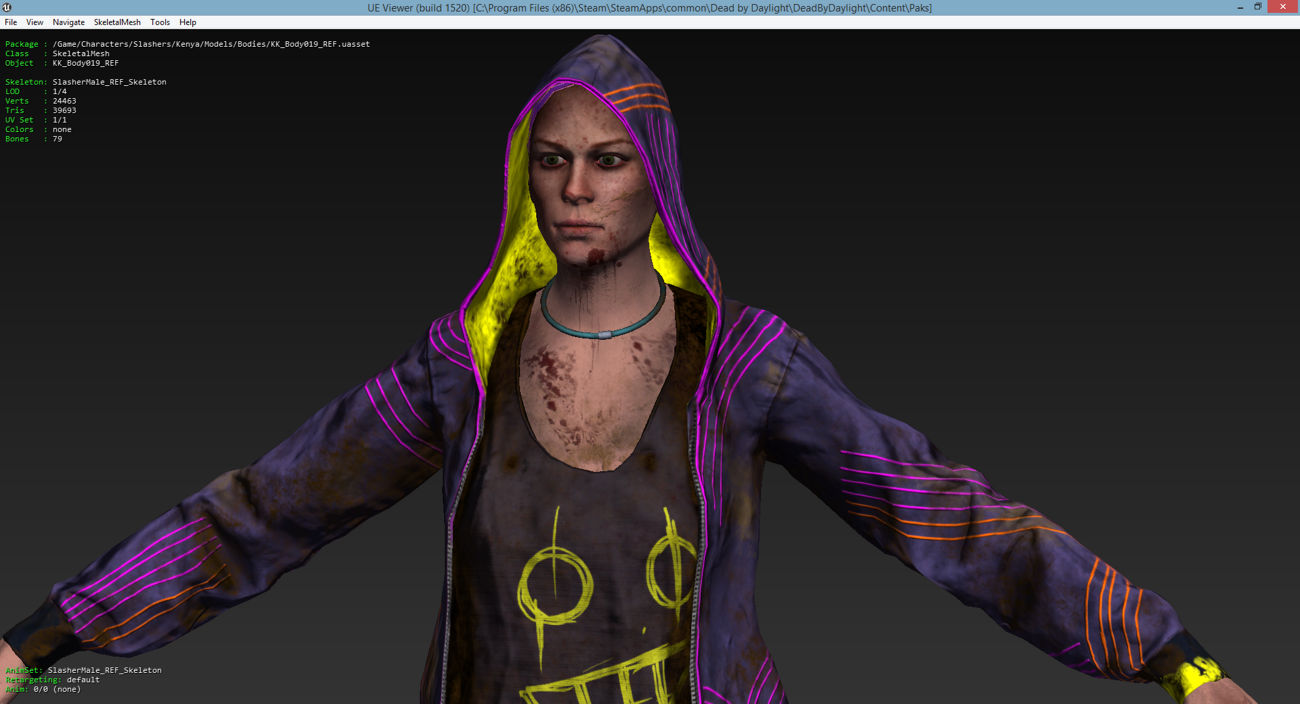Open the Navigate menu
This screenshot has width=1300, height=704.
[x=68, y=22]
